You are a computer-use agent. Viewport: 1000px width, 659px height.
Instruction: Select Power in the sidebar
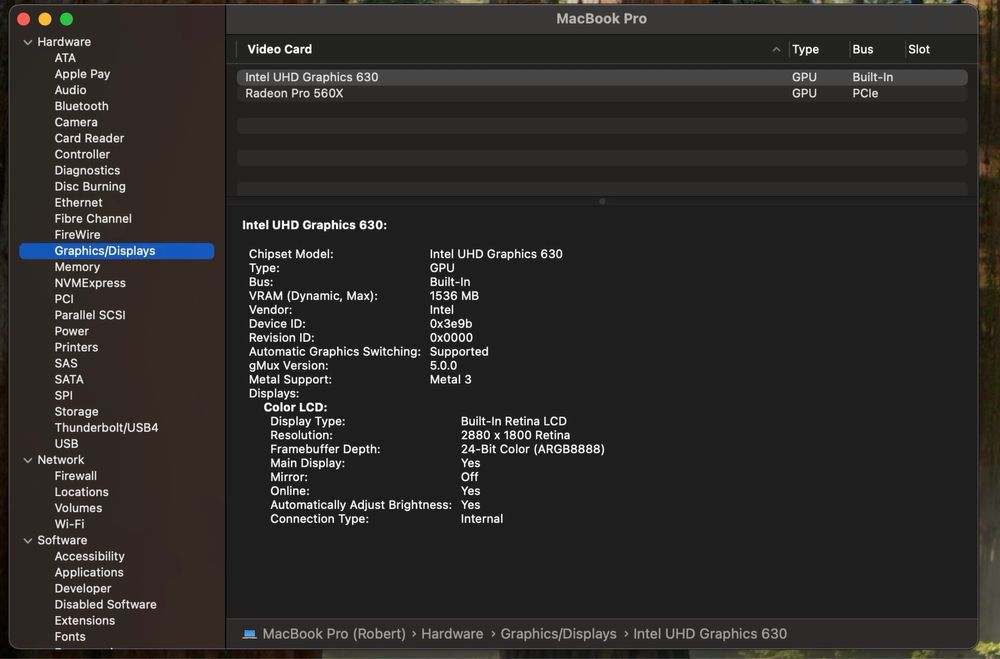pyautogui.click(x=71, y=331)
